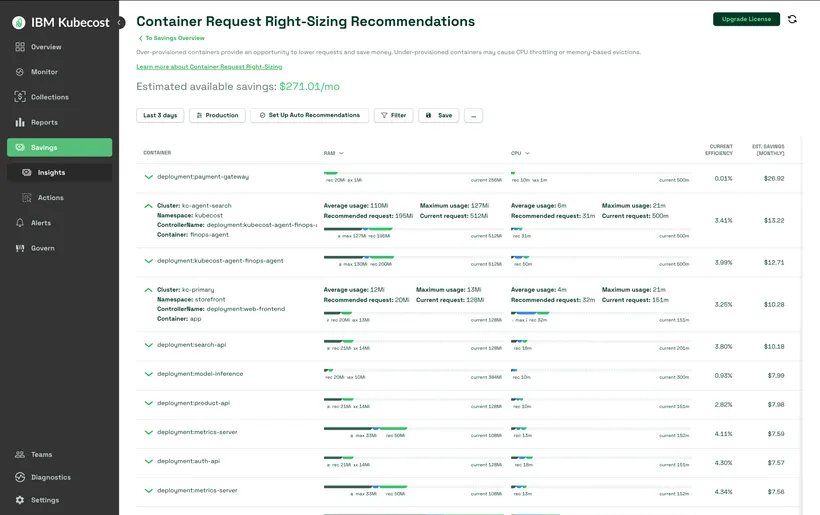Click the Savings money icon
This screenshot has width=820, height=515.
click(x=20, y=147)
